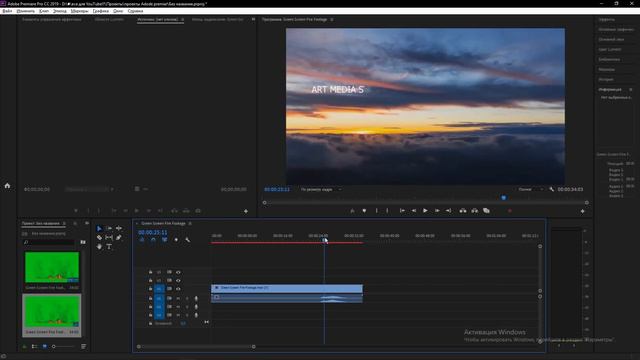
Task: Select the Hand tool
Action: click(99, 247)
